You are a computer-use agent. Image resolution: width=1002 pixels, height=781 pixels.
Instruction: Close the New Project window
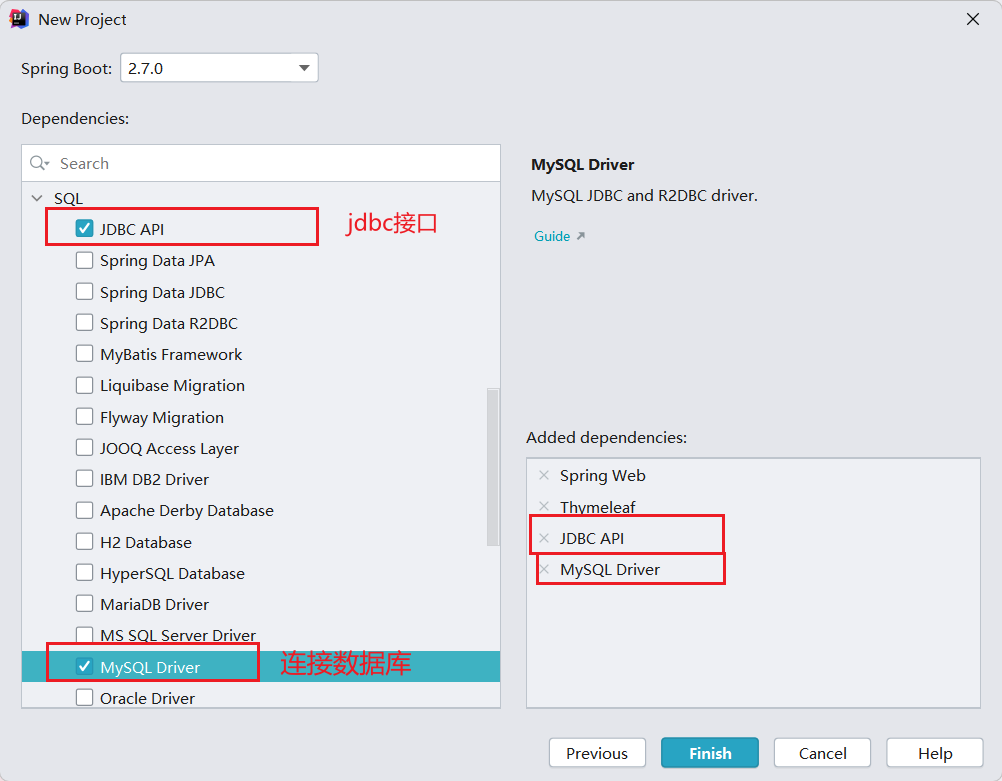click(973, 19)
